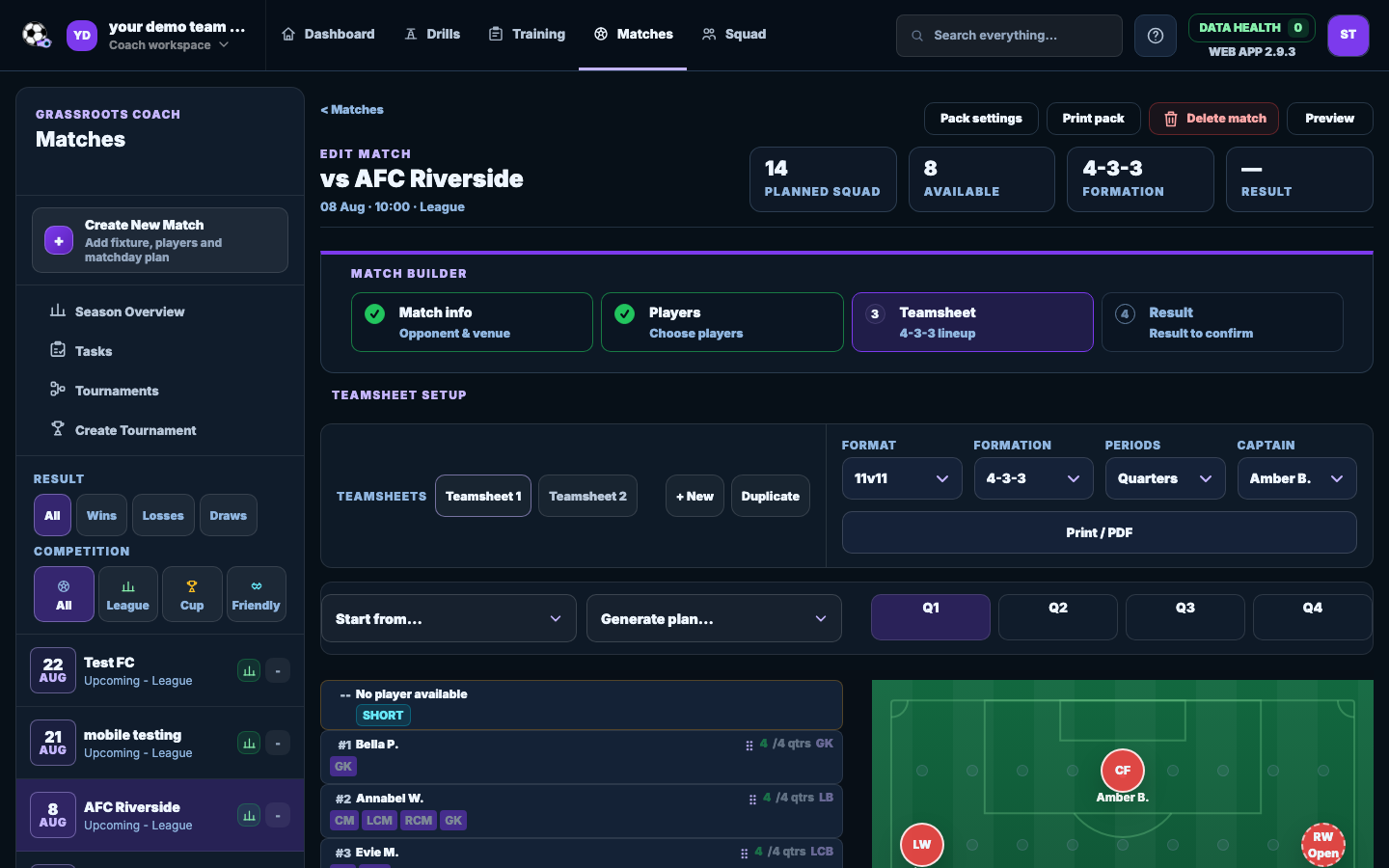
Task: Select the CF Amber B. pitch marker
Action: coord(1123,771)
